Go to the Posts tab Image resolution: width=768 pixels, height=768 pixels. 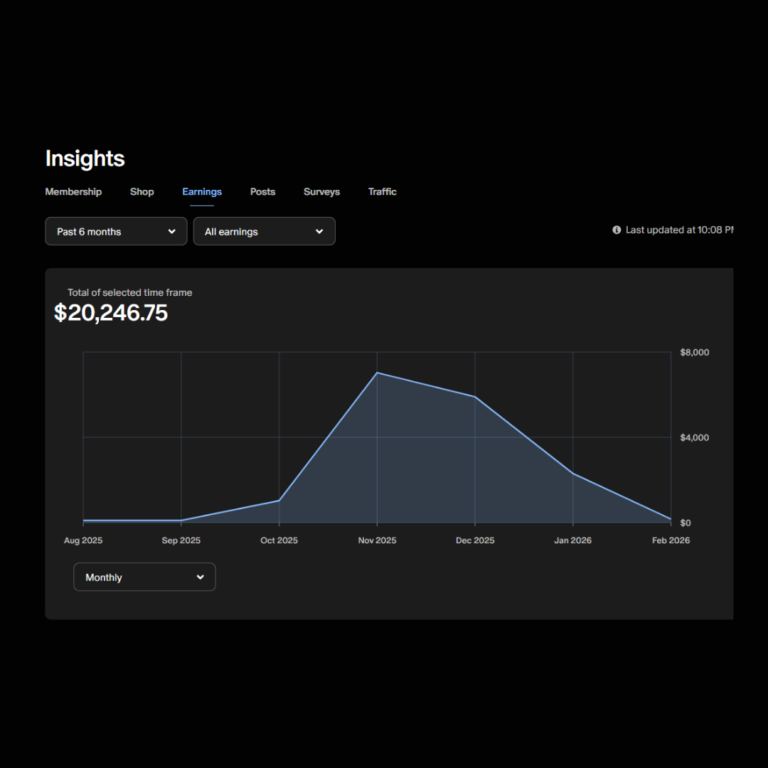coord(263,192)
